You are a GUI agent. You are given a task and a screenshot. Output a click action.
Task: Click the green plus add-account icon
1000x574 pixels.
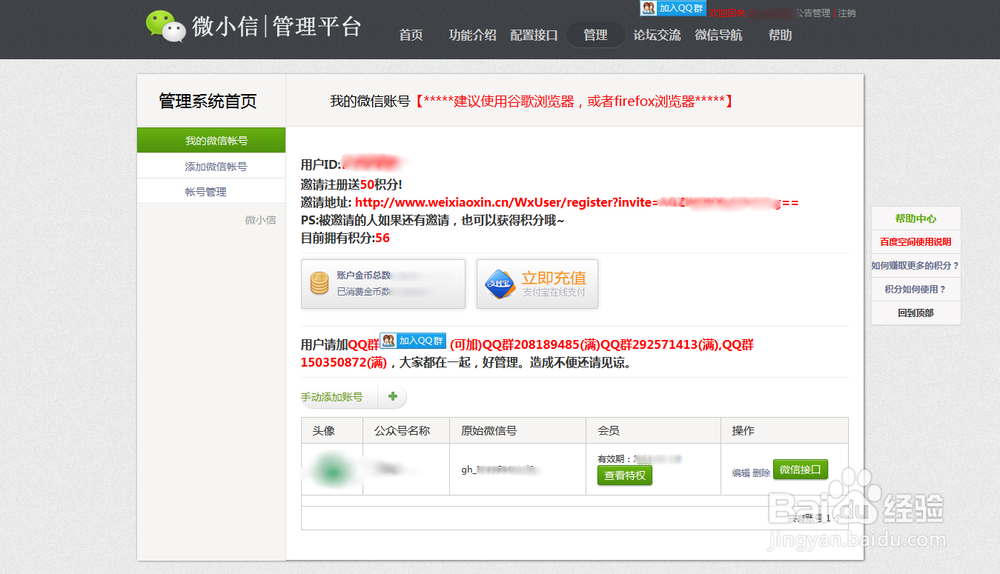click(x=393, y=397)
